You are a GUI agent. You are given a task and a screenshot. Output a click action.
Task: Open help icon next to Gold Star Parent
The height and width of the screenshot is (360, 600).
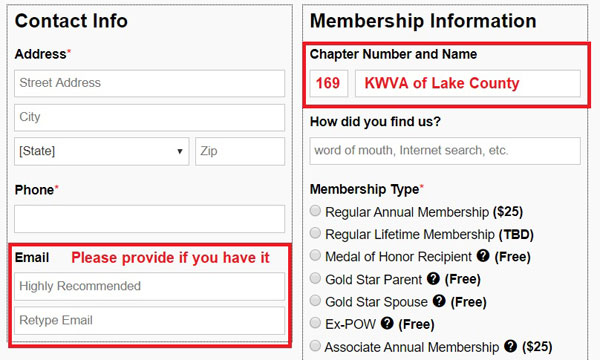click(x=433, y=278)
